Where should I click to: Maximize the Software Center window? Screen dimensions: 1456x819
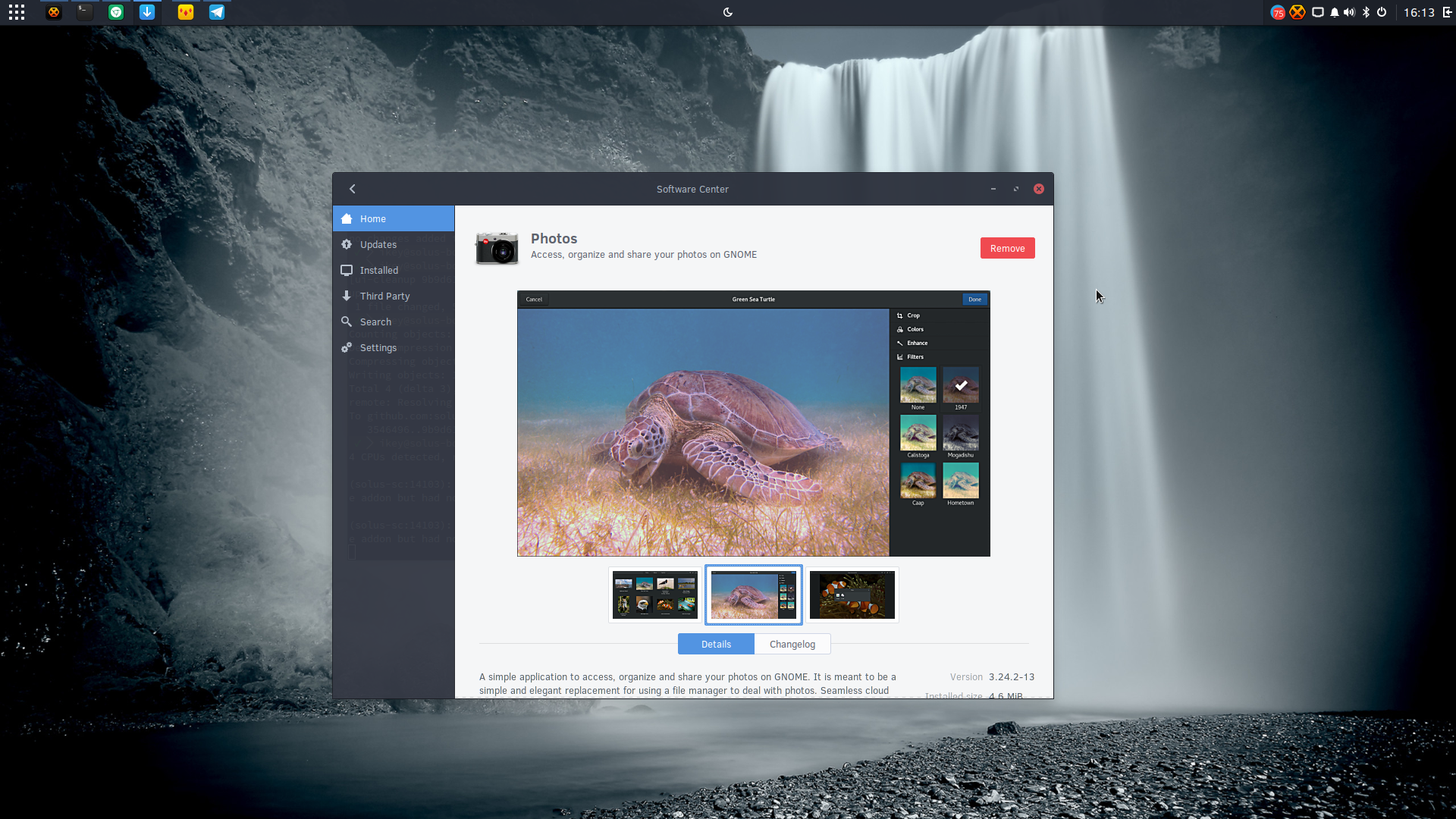(x=1016, y=189)
